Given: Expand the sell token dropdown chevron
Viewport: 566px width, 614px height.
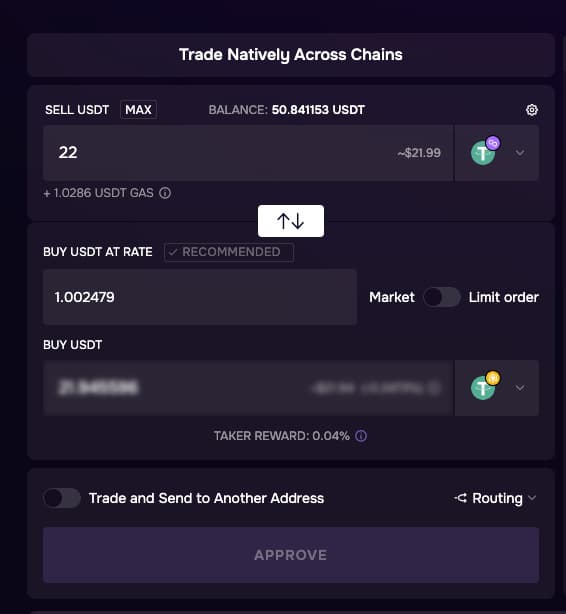Looking at the screenshot, I should [520, 153].
